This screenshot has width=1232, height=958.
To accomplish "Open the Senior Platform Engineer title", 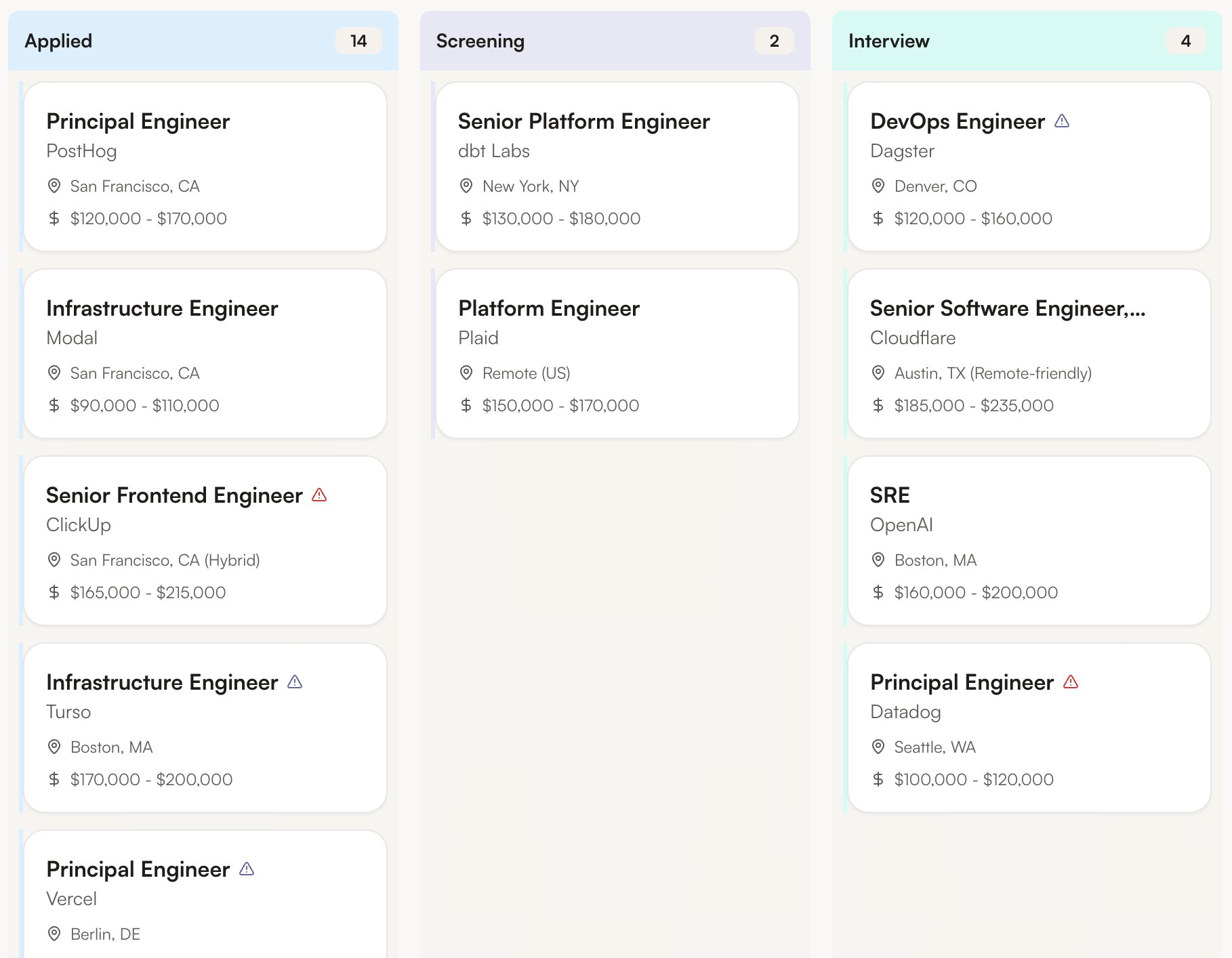I will pos(584,121).
